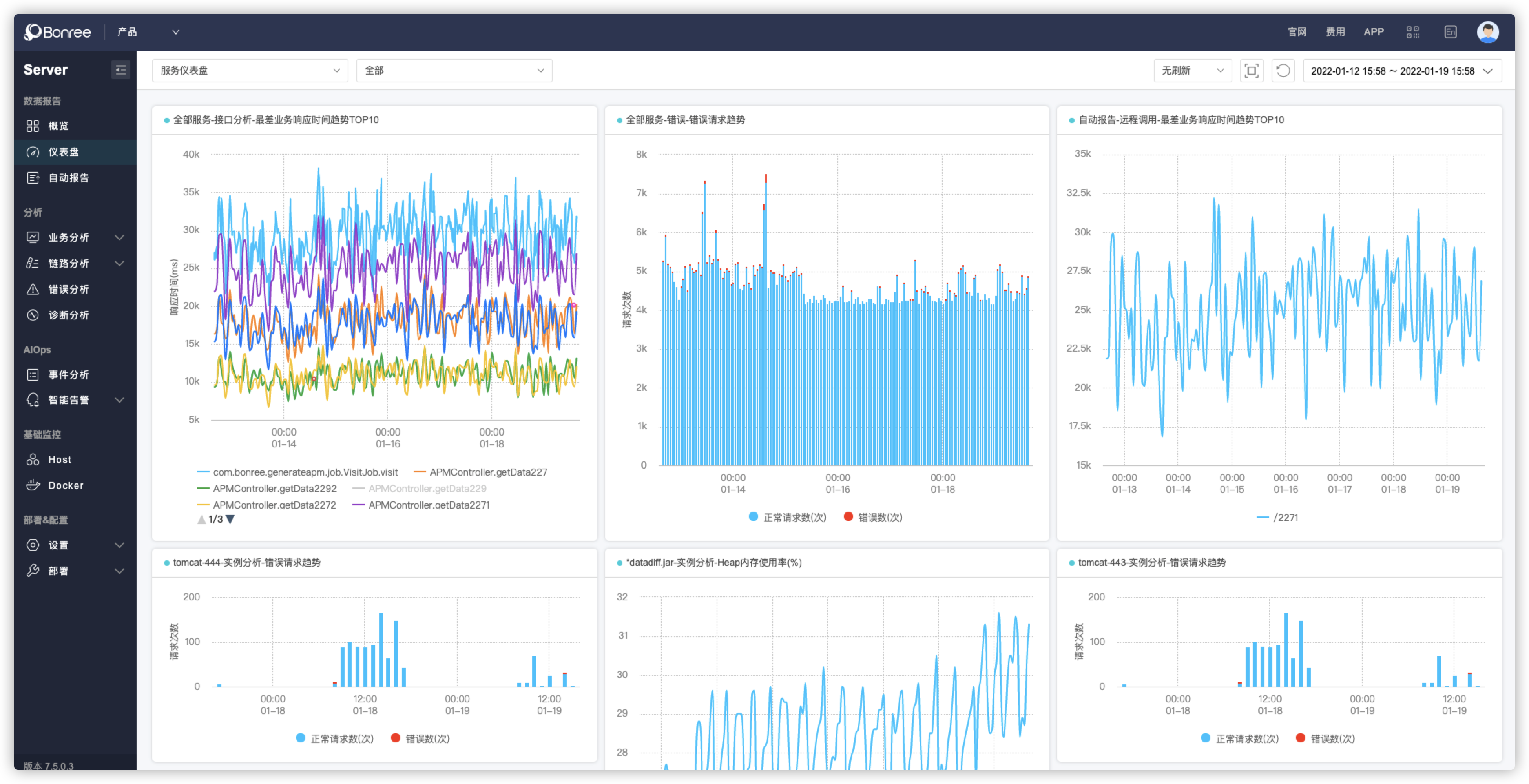Screen dimensions: 1529x784
Task: Open the QR code icon in header
Action: point(1413,32)
